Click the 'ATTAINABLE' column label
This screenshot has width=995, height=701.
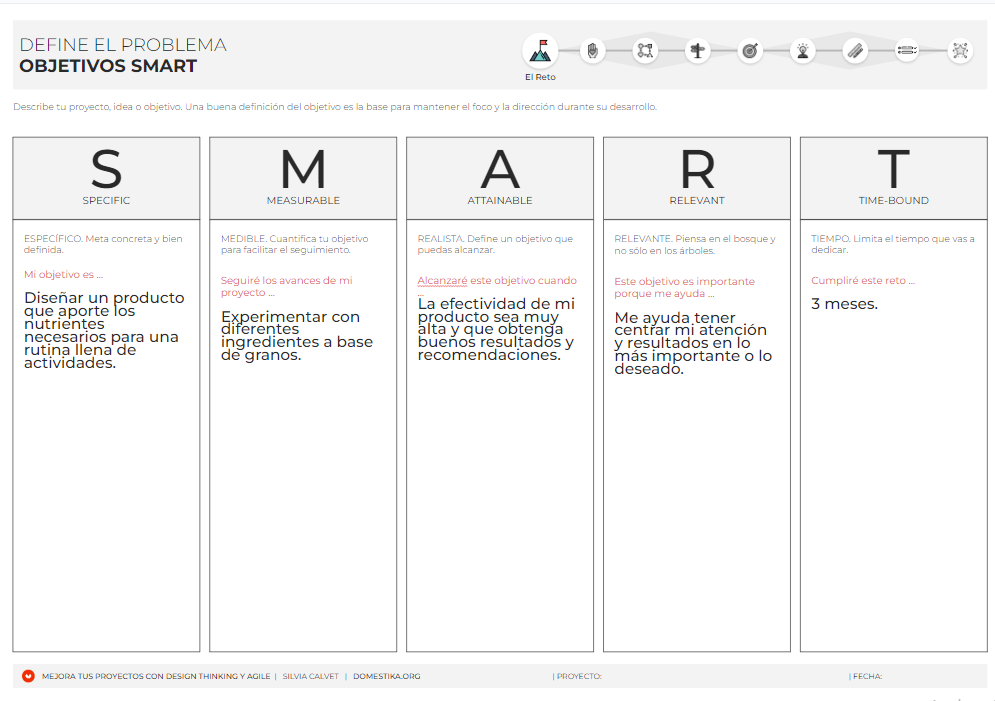(500, 200)
